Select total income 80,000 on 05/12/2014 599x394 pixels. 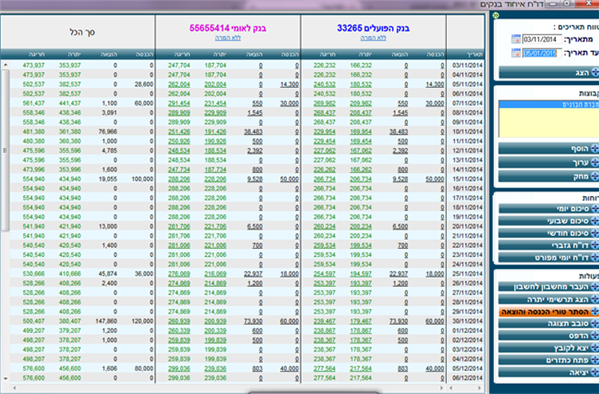(144, 368)
